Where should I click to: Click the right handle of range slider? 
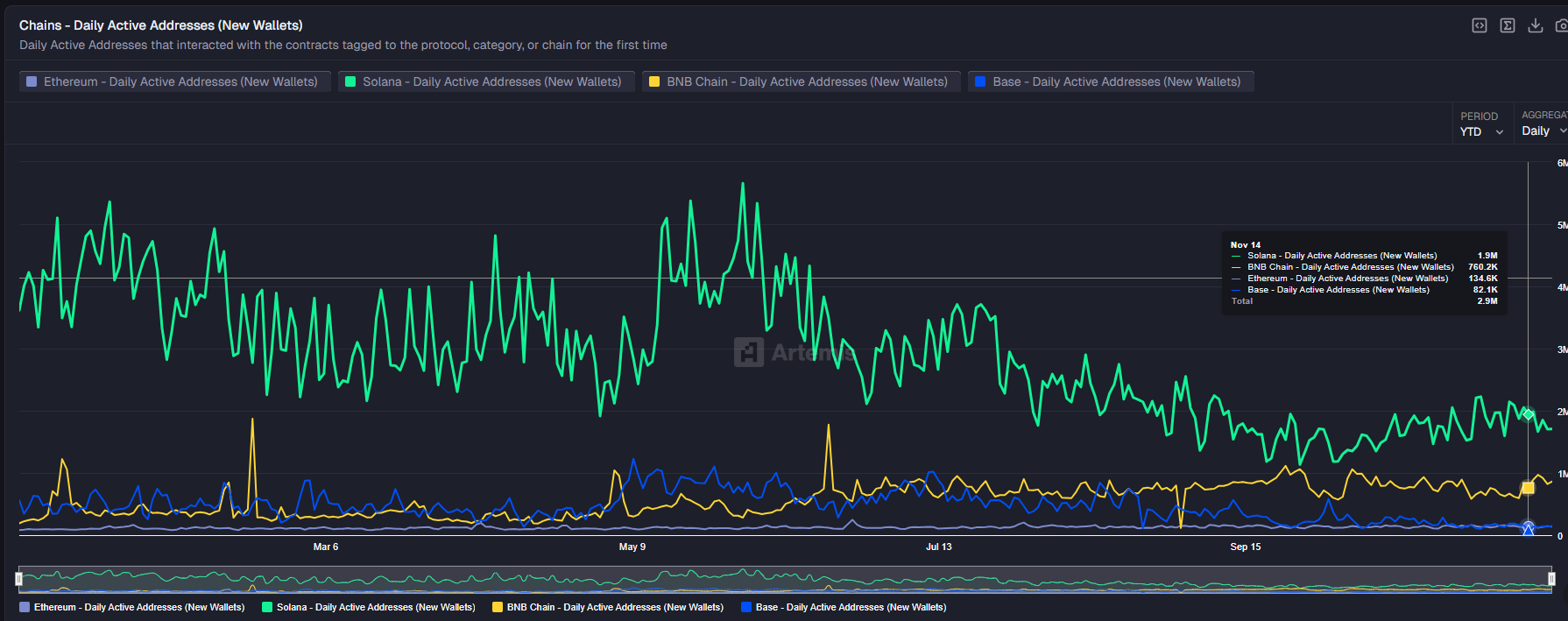click(x=1551, y=578)
